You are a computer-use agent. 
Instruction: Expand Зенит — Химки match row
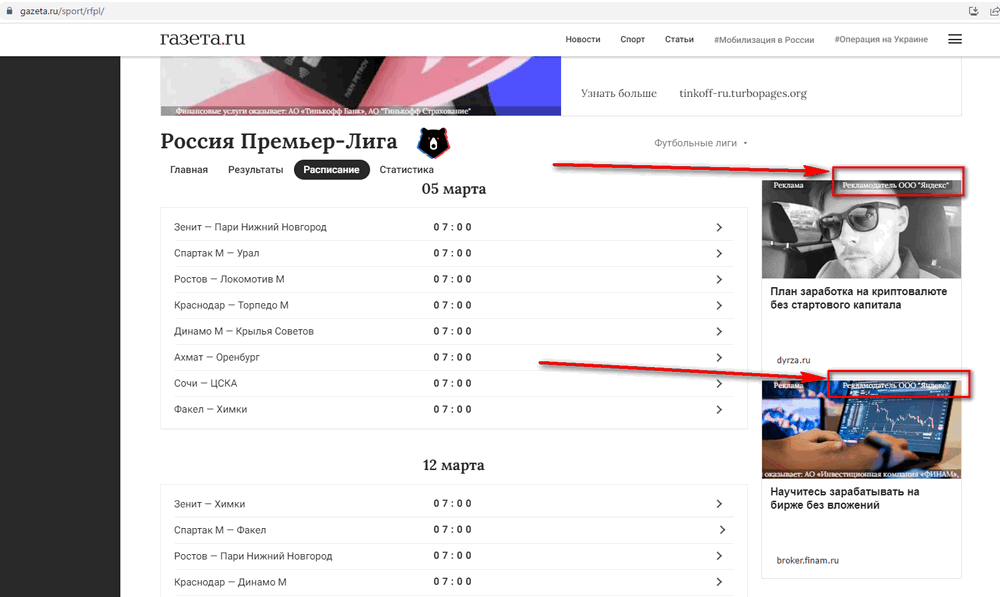[x=453, y=504]
